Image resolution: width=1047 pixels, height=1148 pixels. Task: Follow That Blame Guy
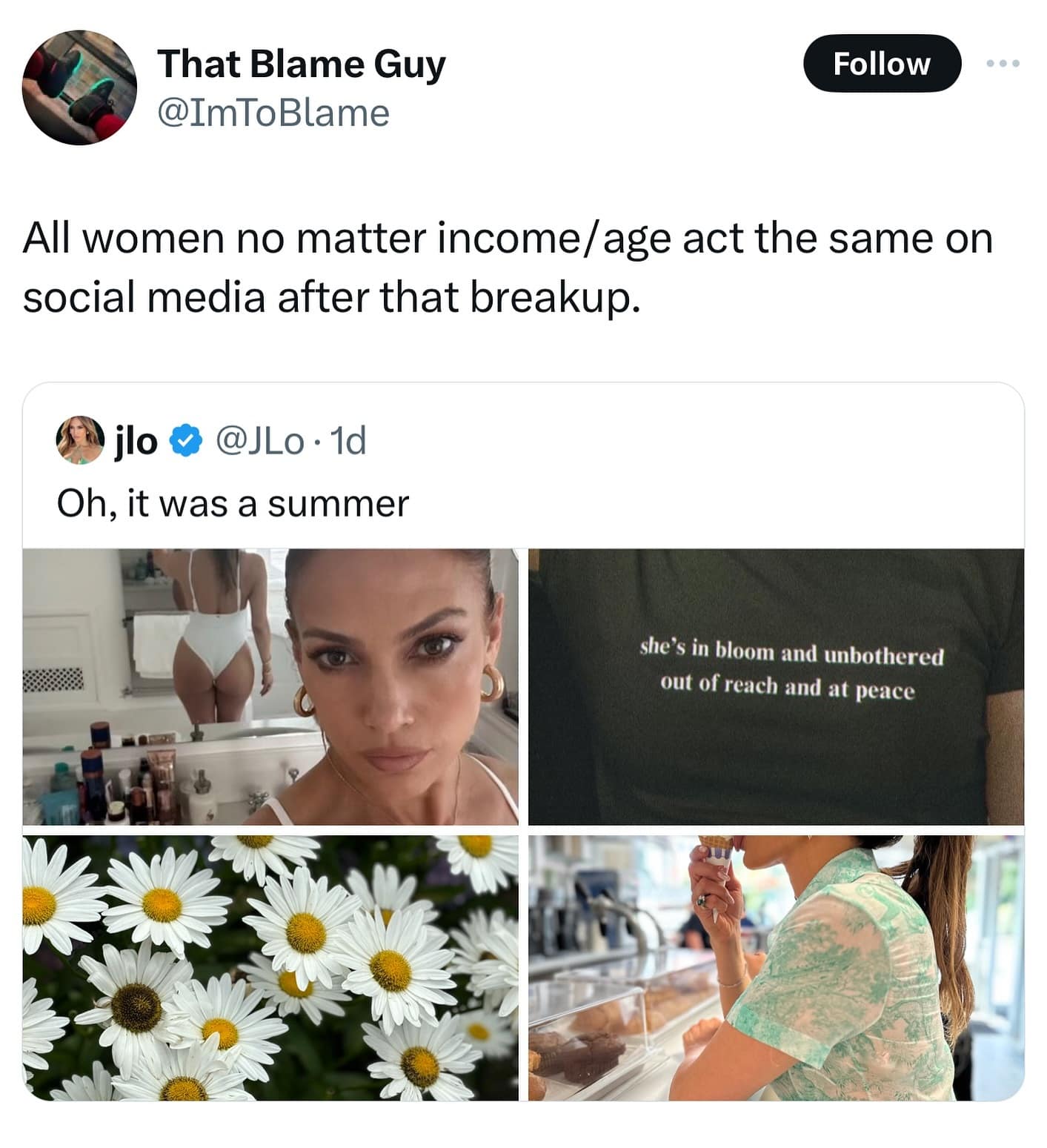(881, 64)
